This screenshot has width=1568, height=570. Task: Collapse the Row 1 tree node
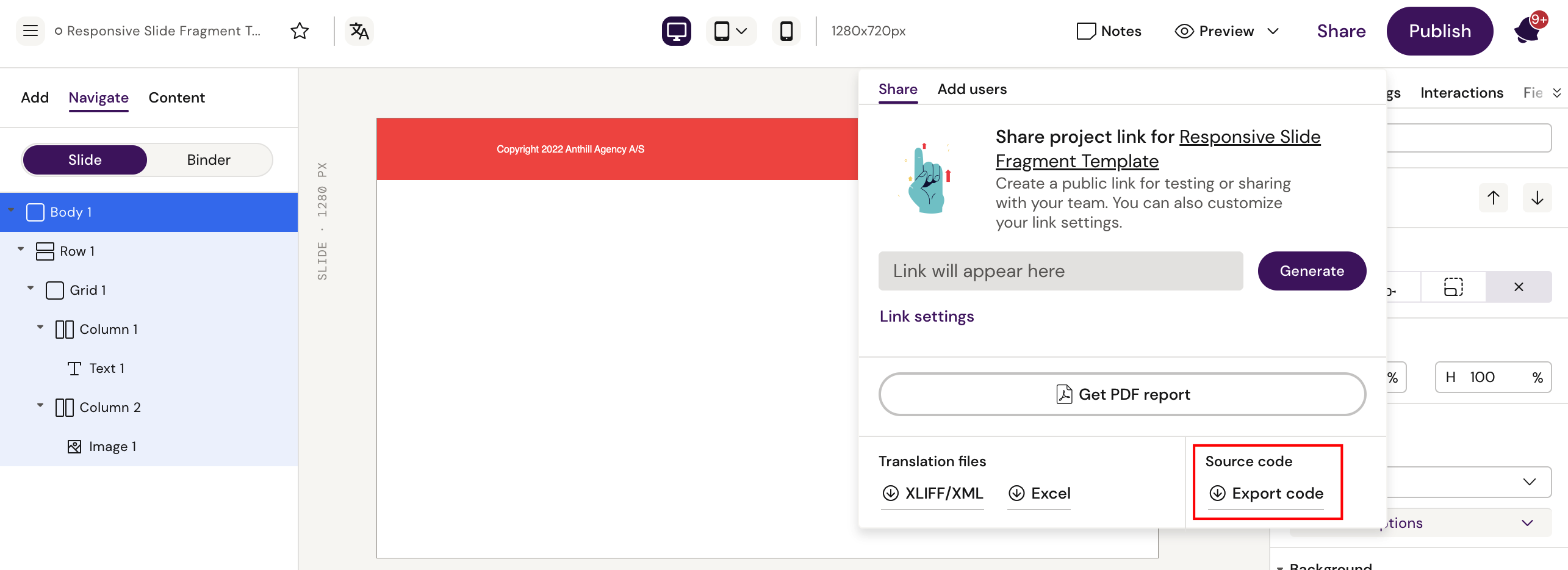pyautogui.click(x=21, y=250)
